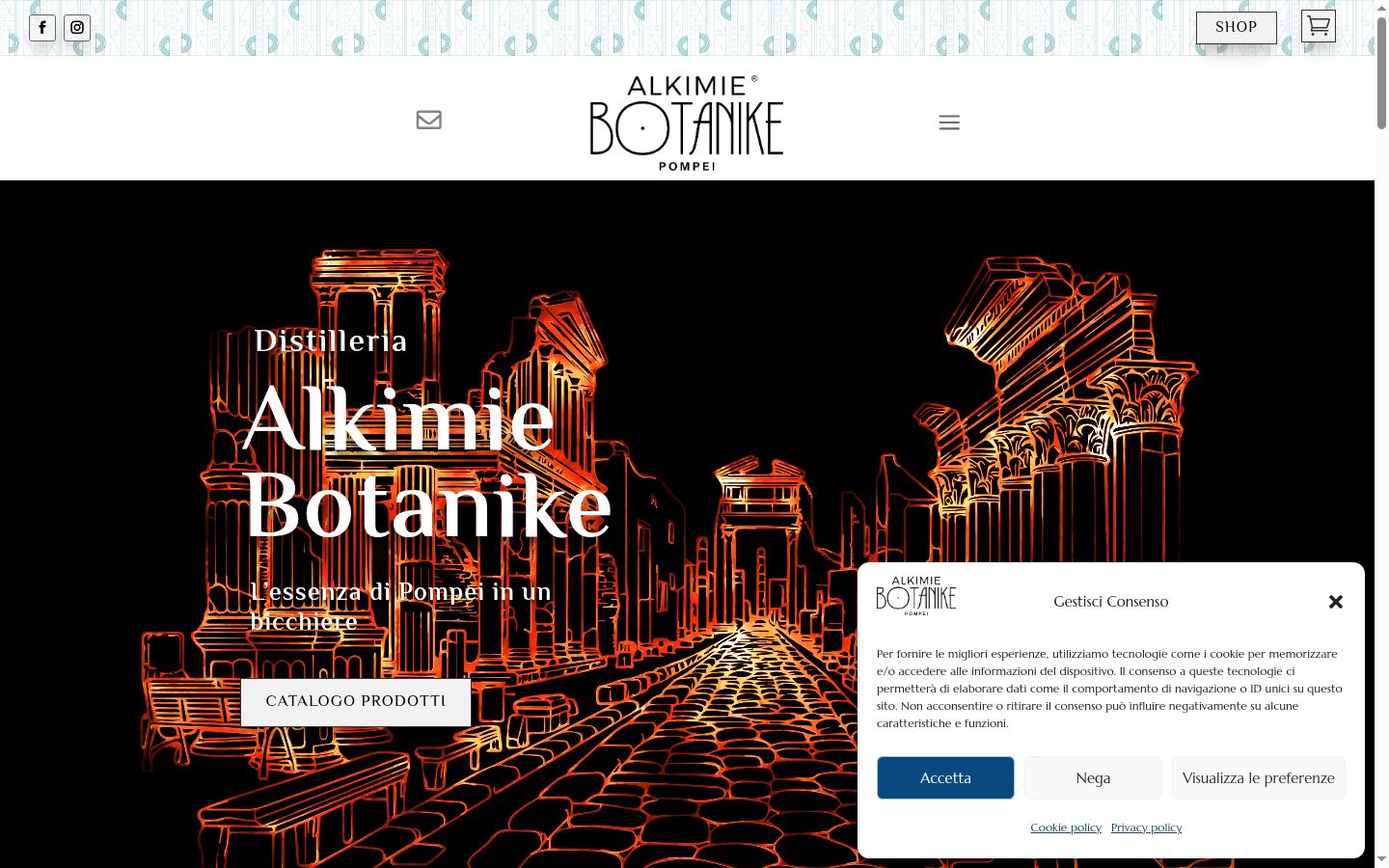Image resolution: width=1389 pixels, height=868 pixels.
Task: Click the cookie consent description paragraph
Action: click(1109, 689)
